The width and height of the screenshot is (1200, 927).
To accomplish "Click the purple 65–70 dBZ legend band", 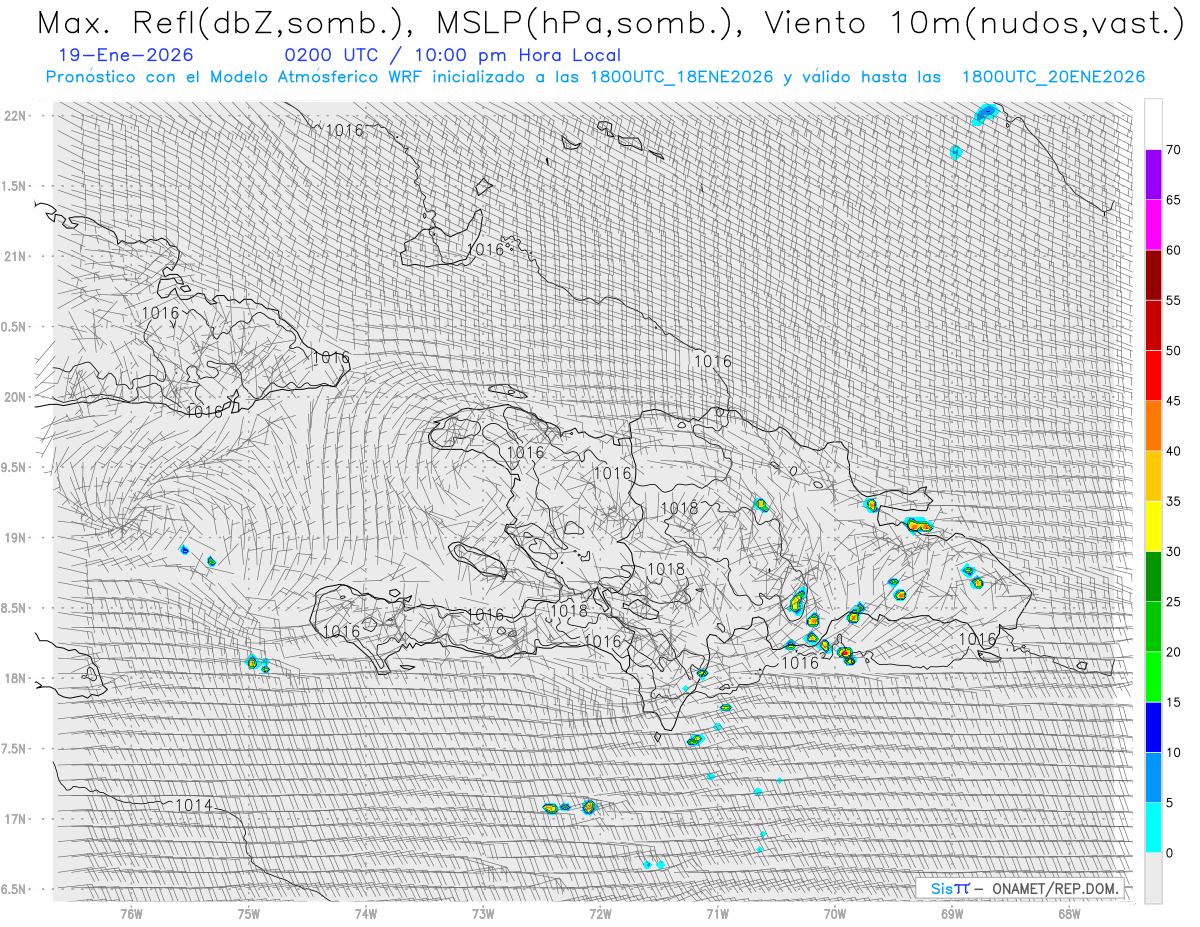I will point(1153,174).
